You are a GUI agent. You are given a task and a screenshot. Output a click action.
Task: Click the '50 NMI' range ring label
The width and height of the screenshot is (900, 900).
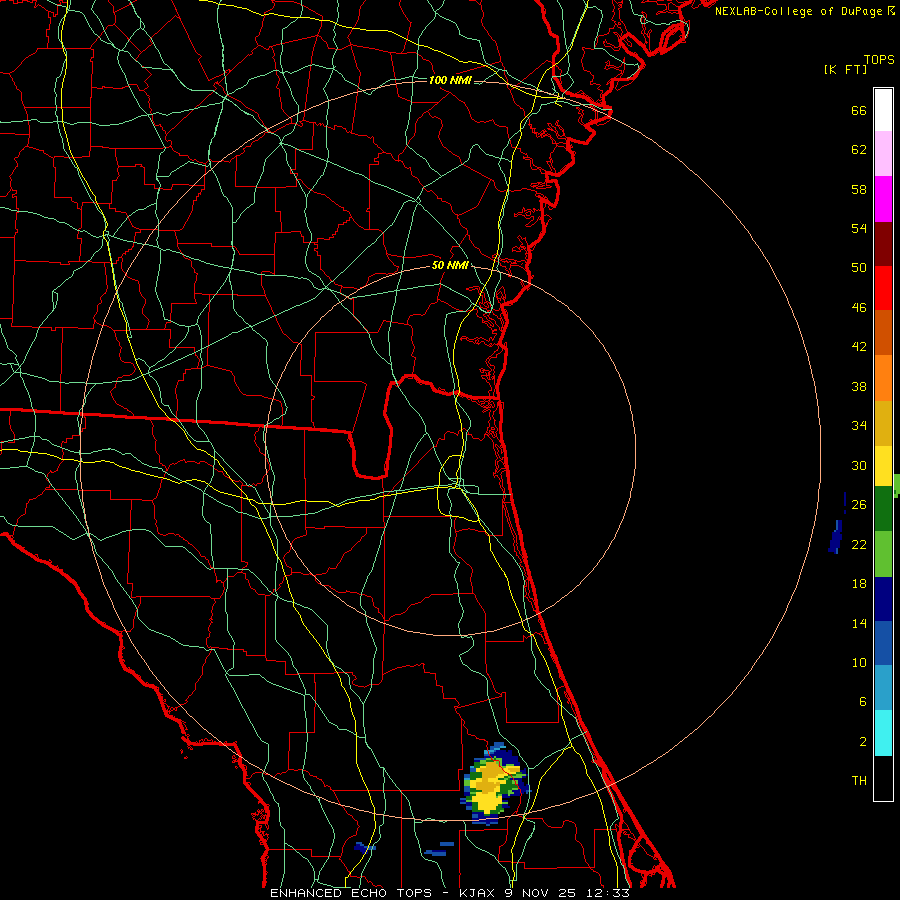pyautogui.click(x=451, y=265)
